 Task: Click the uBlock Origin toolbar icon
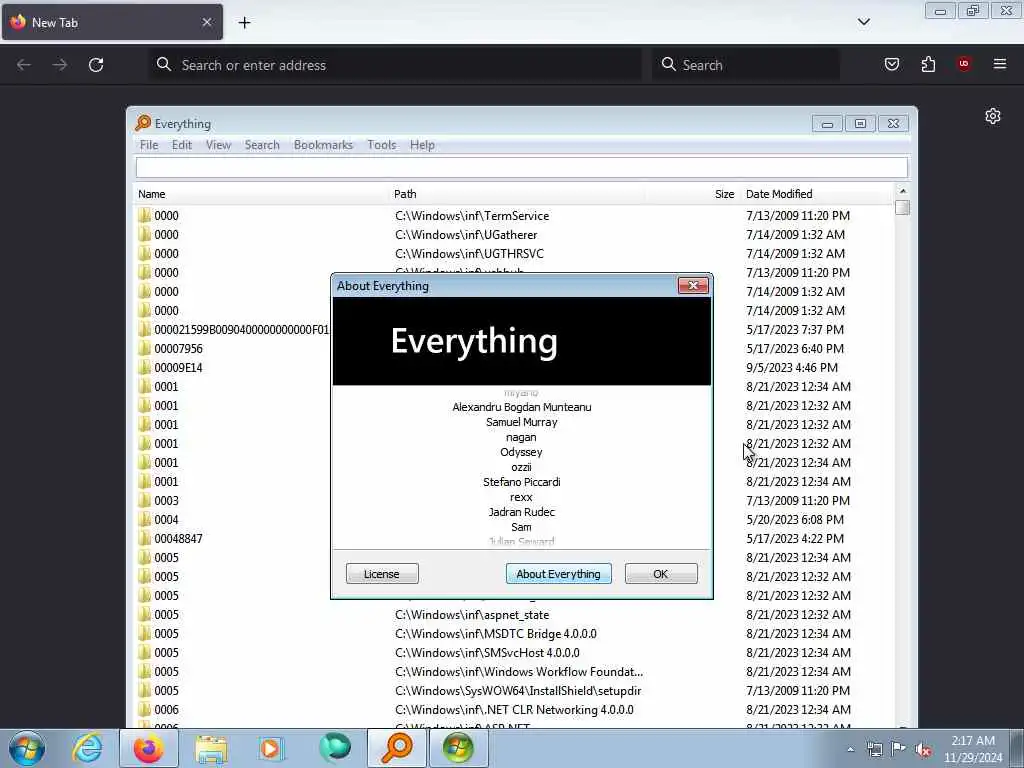pos(964,63)
